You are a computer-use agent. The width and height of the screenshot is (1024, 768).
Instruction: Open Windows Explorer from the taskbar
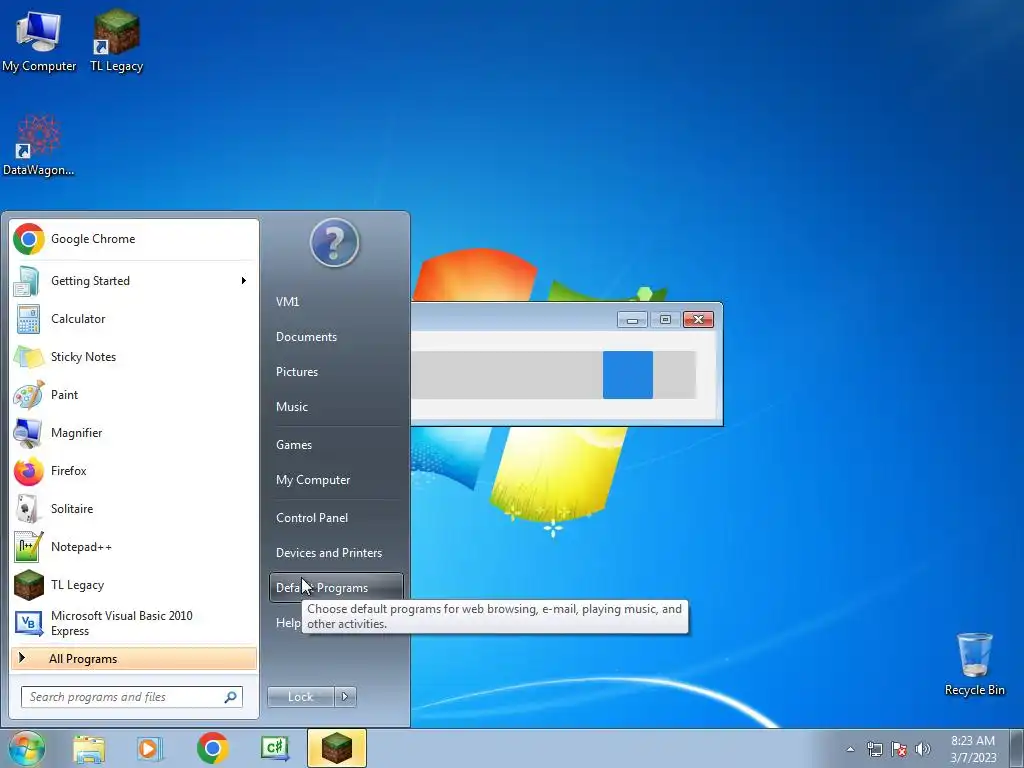pos(89,749)
